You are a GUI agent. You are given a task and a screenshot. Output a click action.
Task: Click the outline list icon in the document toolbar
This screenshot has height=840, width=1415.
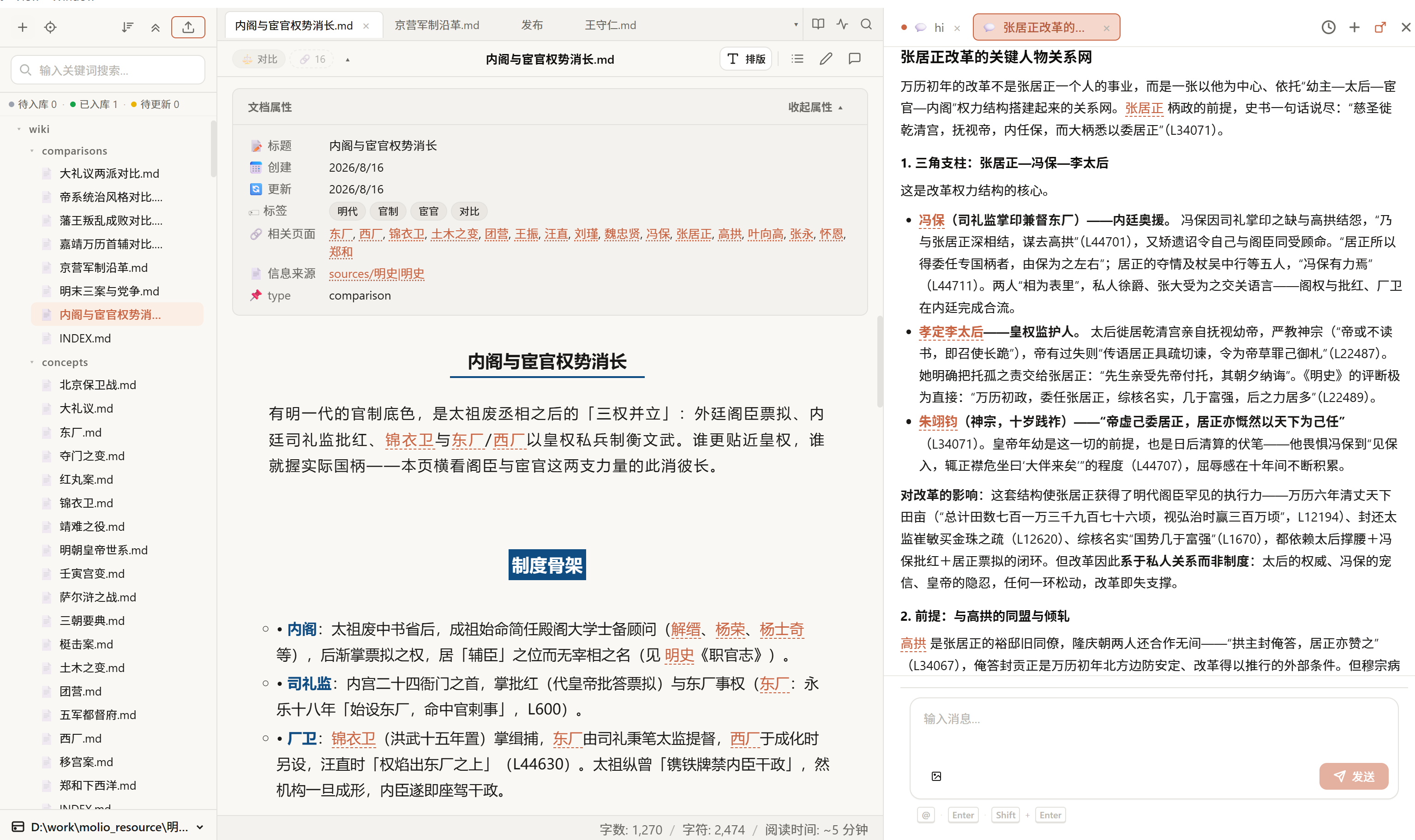(x=797, y=59)
